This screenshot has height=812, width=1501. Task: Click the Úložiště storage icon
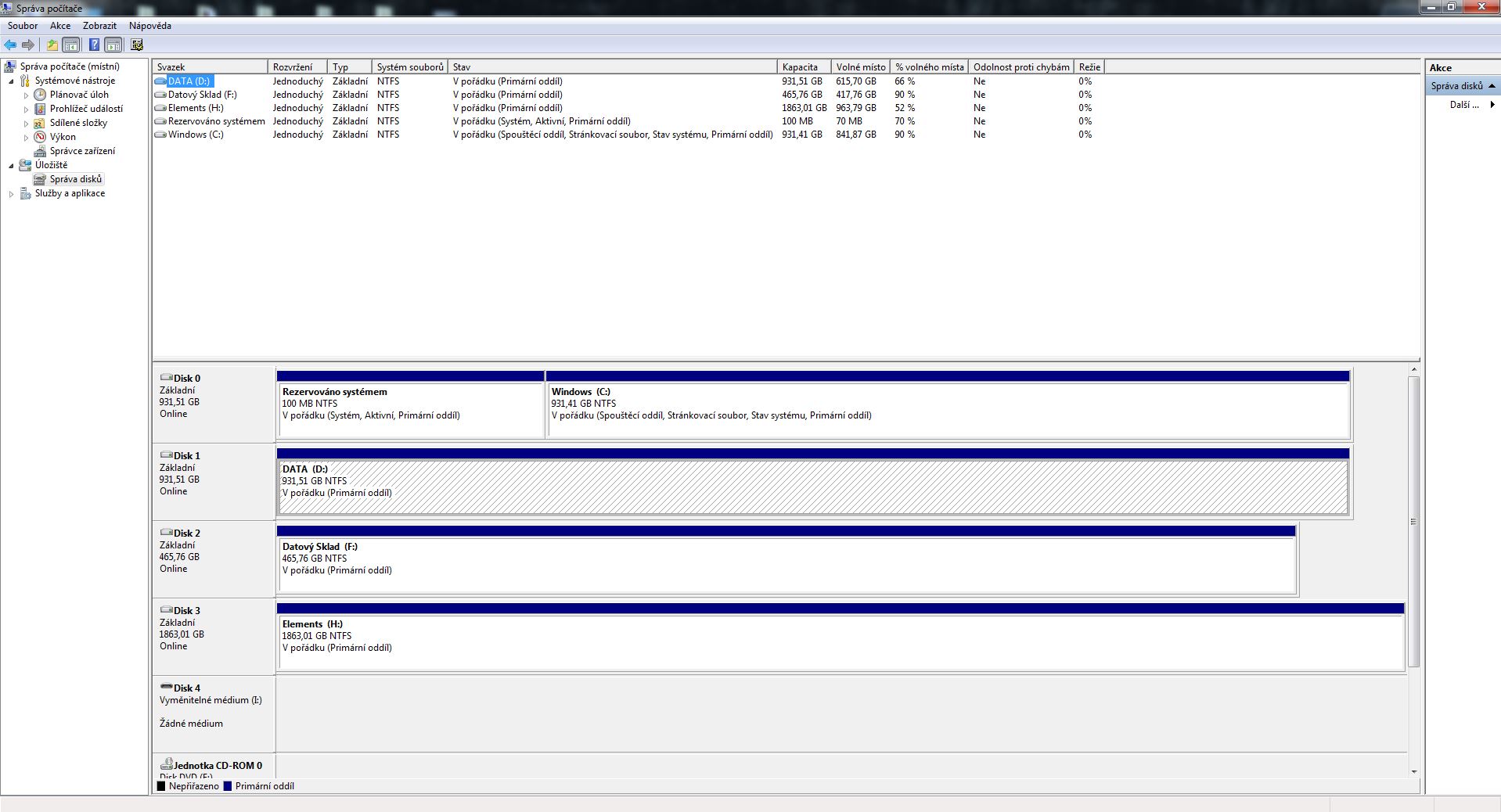click(x=25, y=165)
